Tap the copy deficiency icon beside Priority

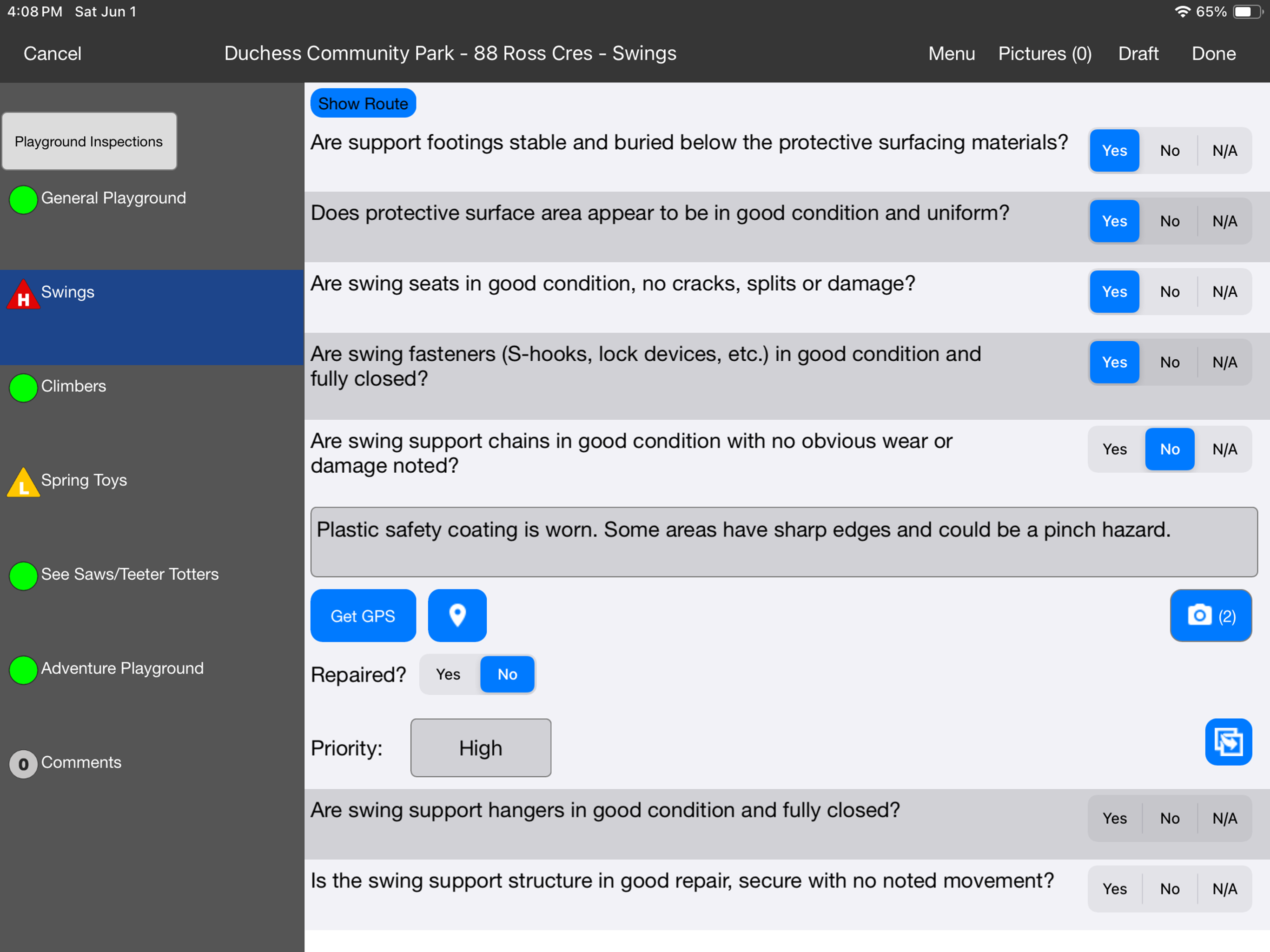[x=1228, y=742]
